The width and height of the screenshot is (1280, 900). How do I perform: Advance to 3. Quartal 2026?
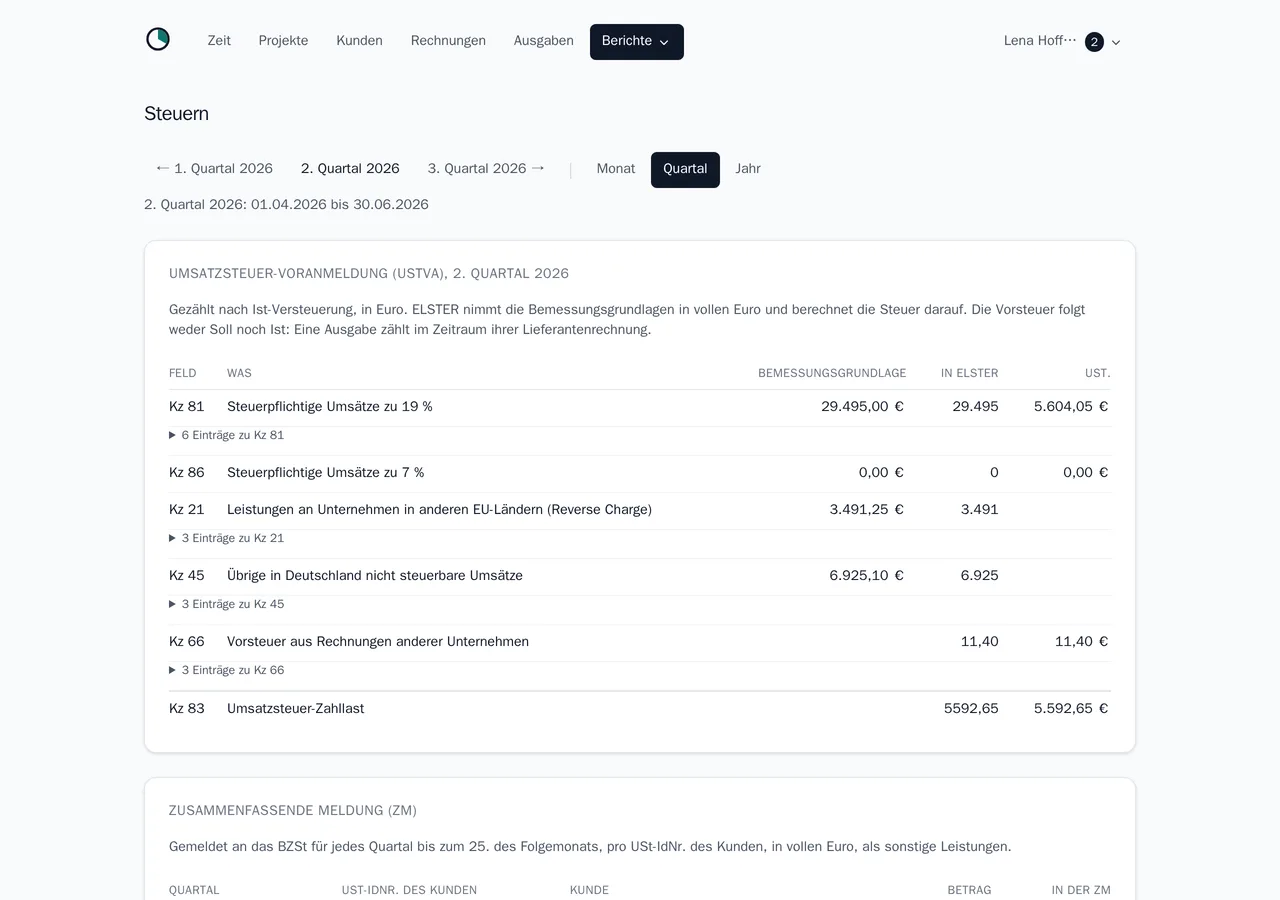[x=486, y=169]
